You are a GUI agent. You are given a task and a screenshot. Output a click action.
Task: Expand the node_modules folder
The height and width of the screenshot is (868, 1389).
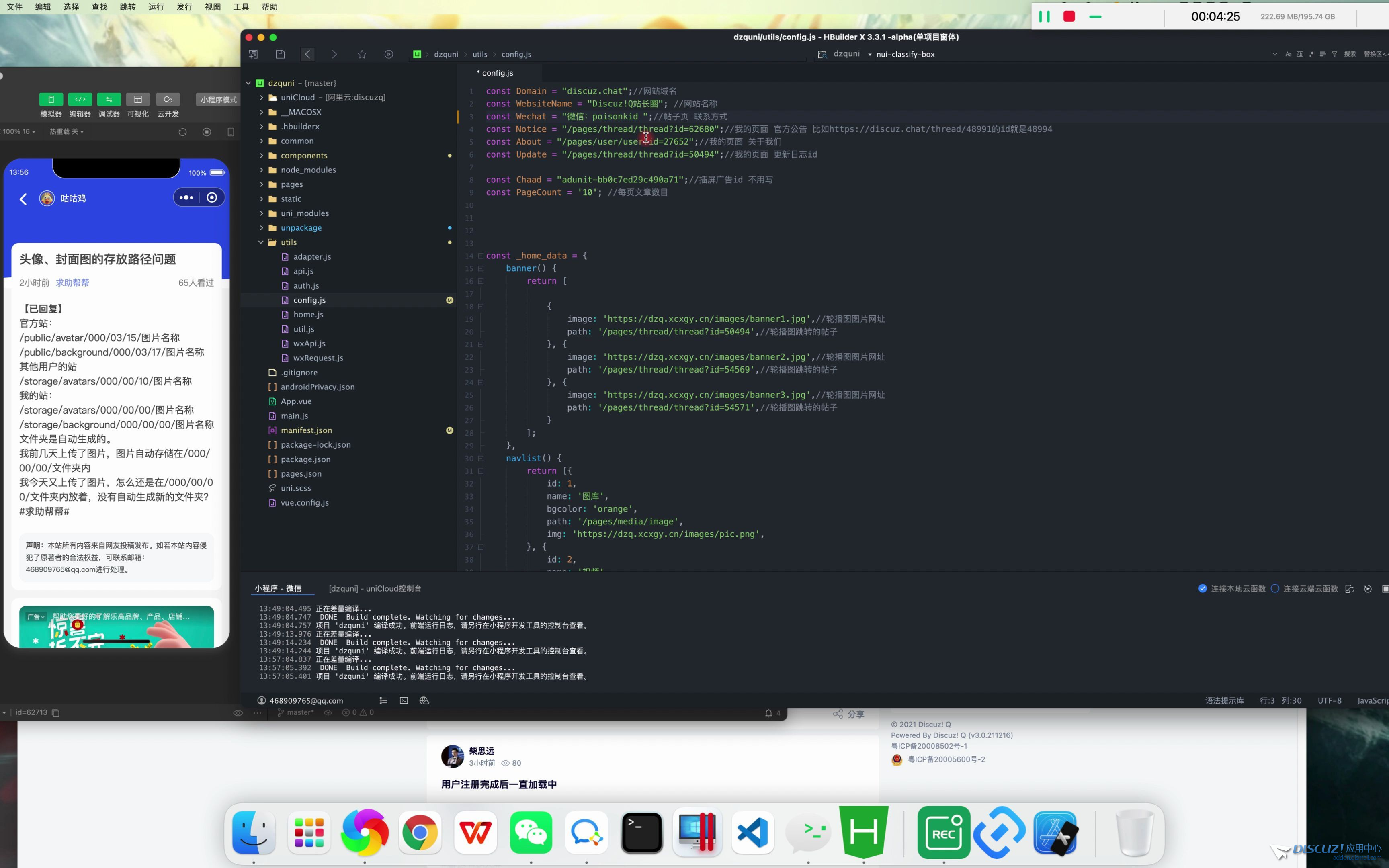pos(261,170)
